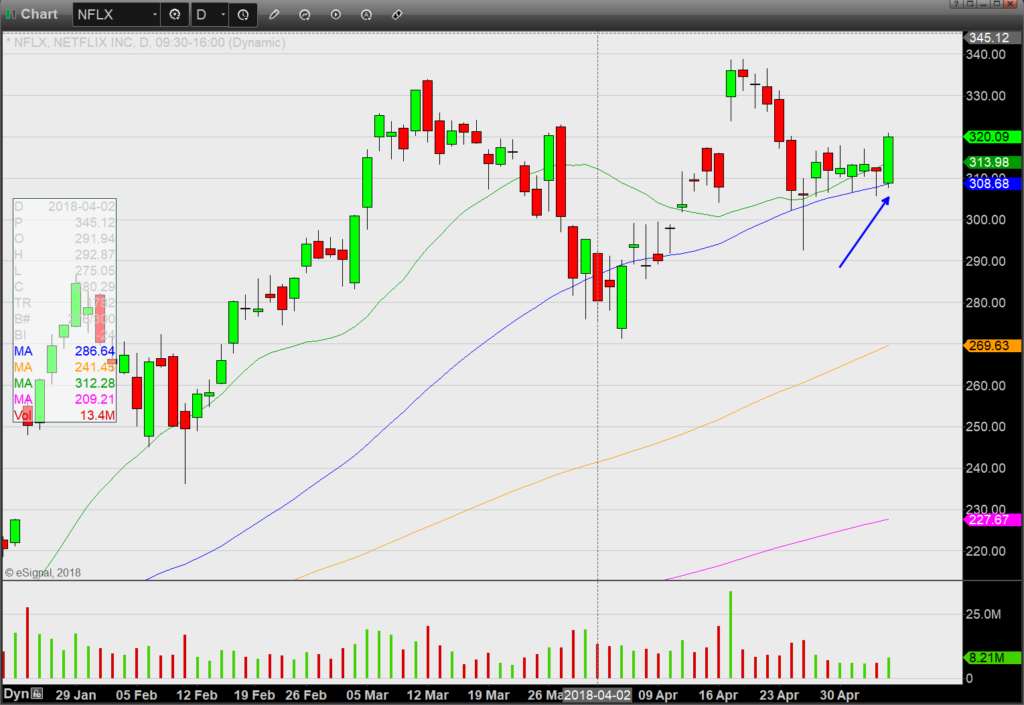
Task: Click the pop-out window icon beside help
Action: (x=970, y=4)
